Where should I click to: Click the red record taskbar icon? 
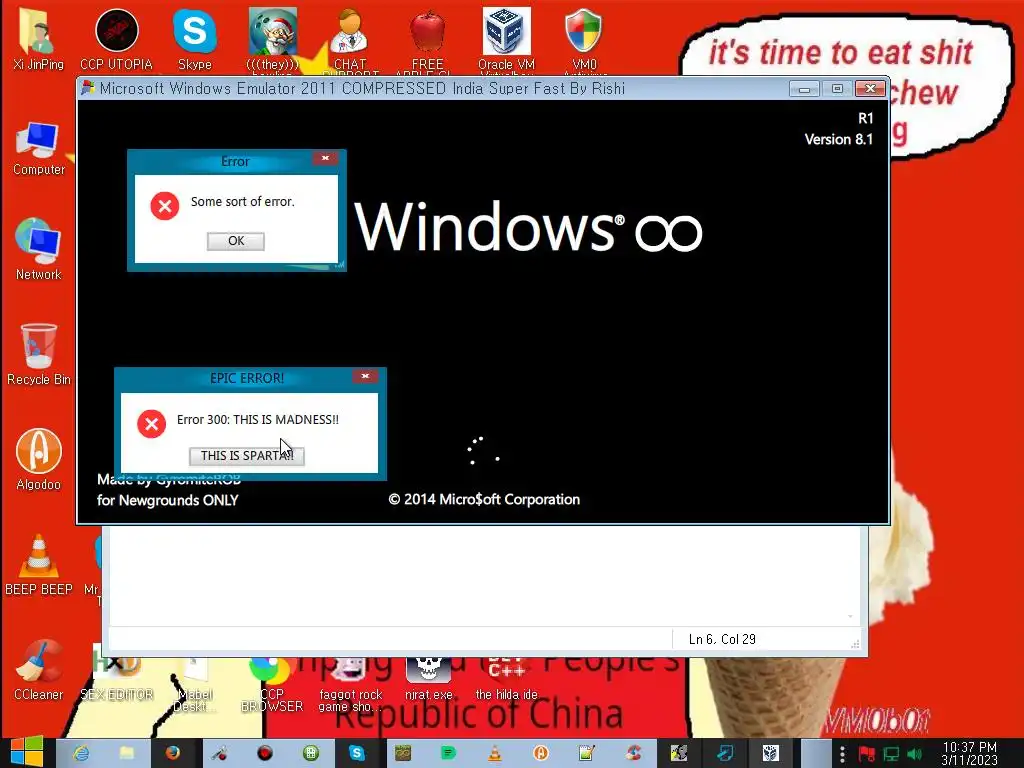tap(264, 753)
